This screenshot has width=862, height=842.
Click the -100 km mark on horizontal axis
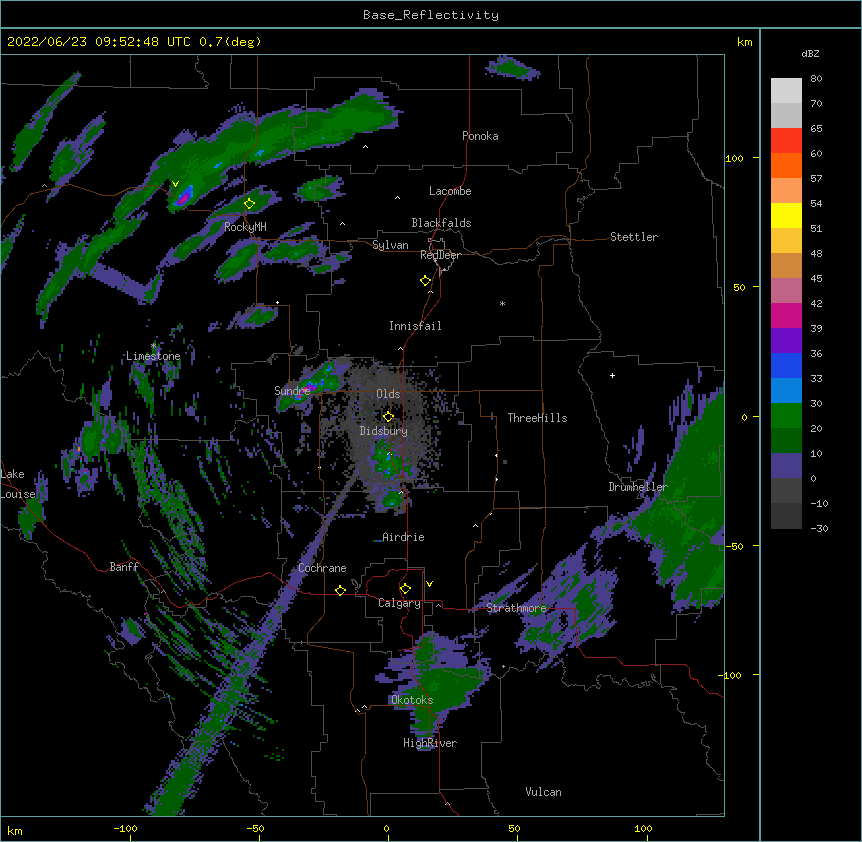[x=125, y=828]
